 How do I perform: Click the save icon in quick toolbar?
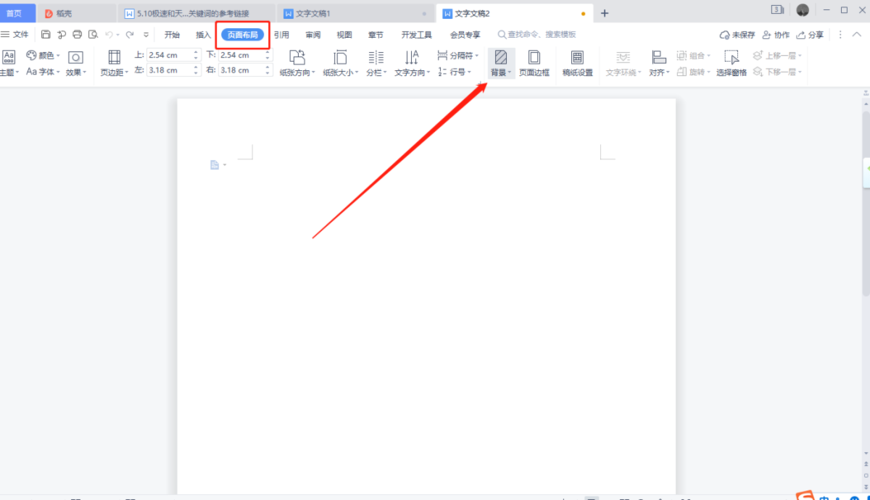(46, 34)
